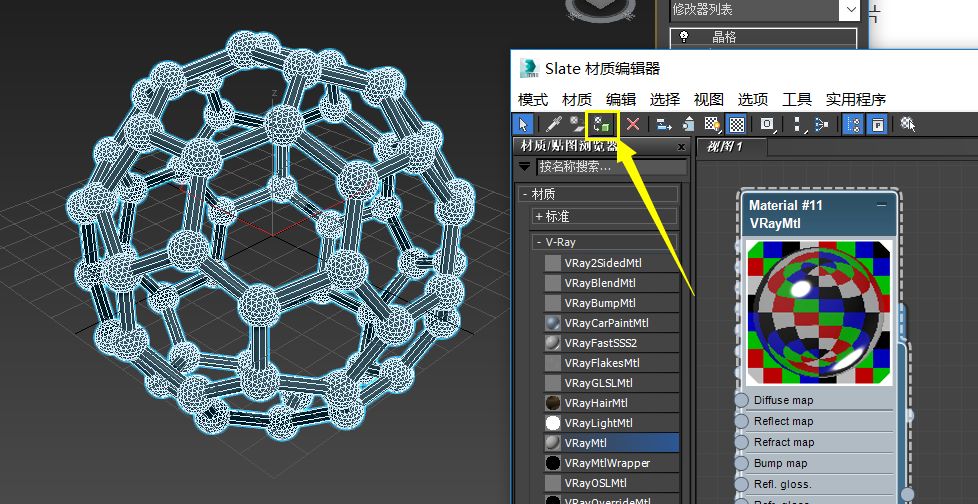The width and height of the screenshot is (978, 504).
Task: Click Slate editor application logo icon
Action: (529, 68)
